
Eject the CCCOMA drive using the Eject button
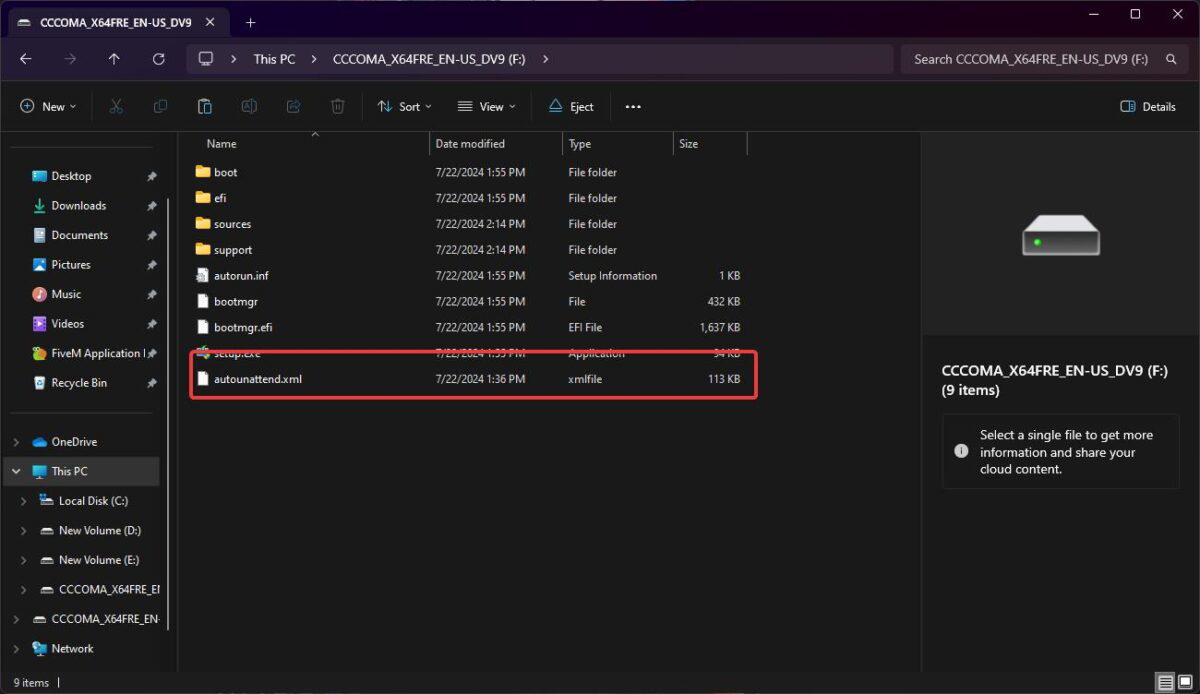click(570, 106)
